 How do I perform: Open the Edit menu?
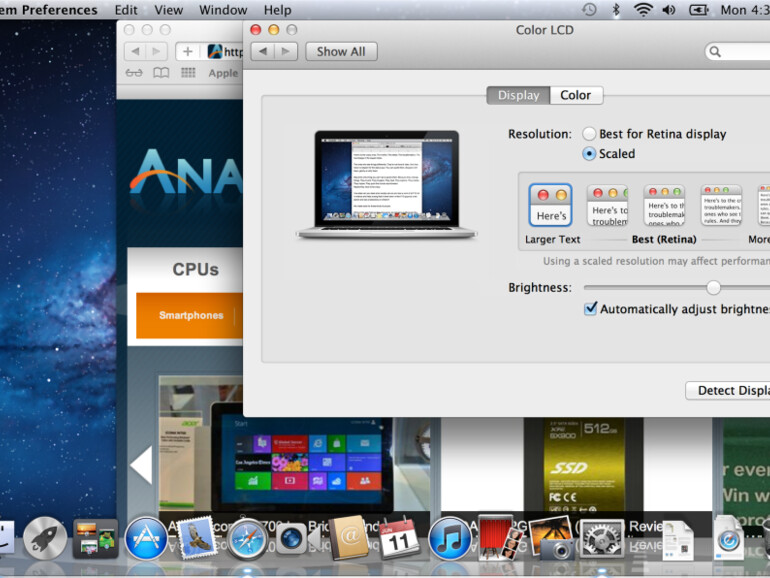point(126,10)
